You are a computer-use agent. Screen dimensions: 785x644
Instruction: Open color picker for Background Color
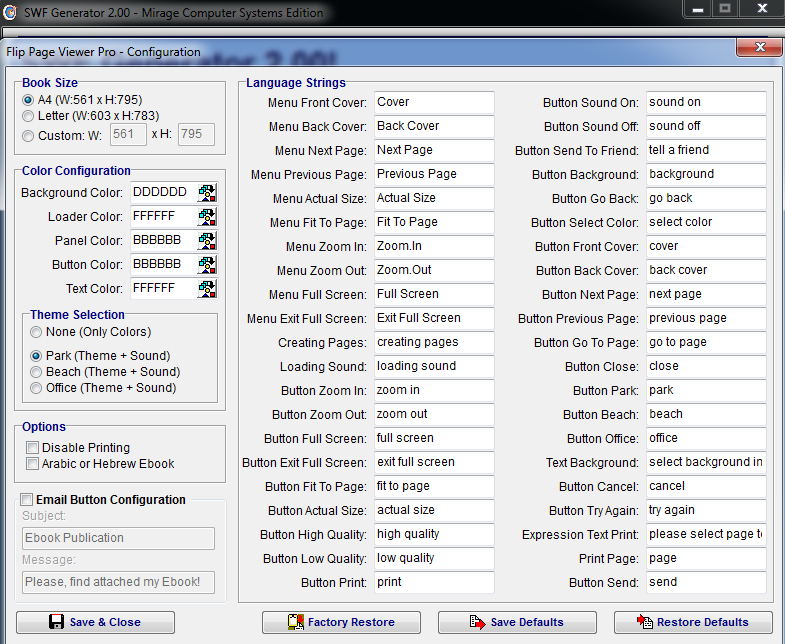(207, 193)
